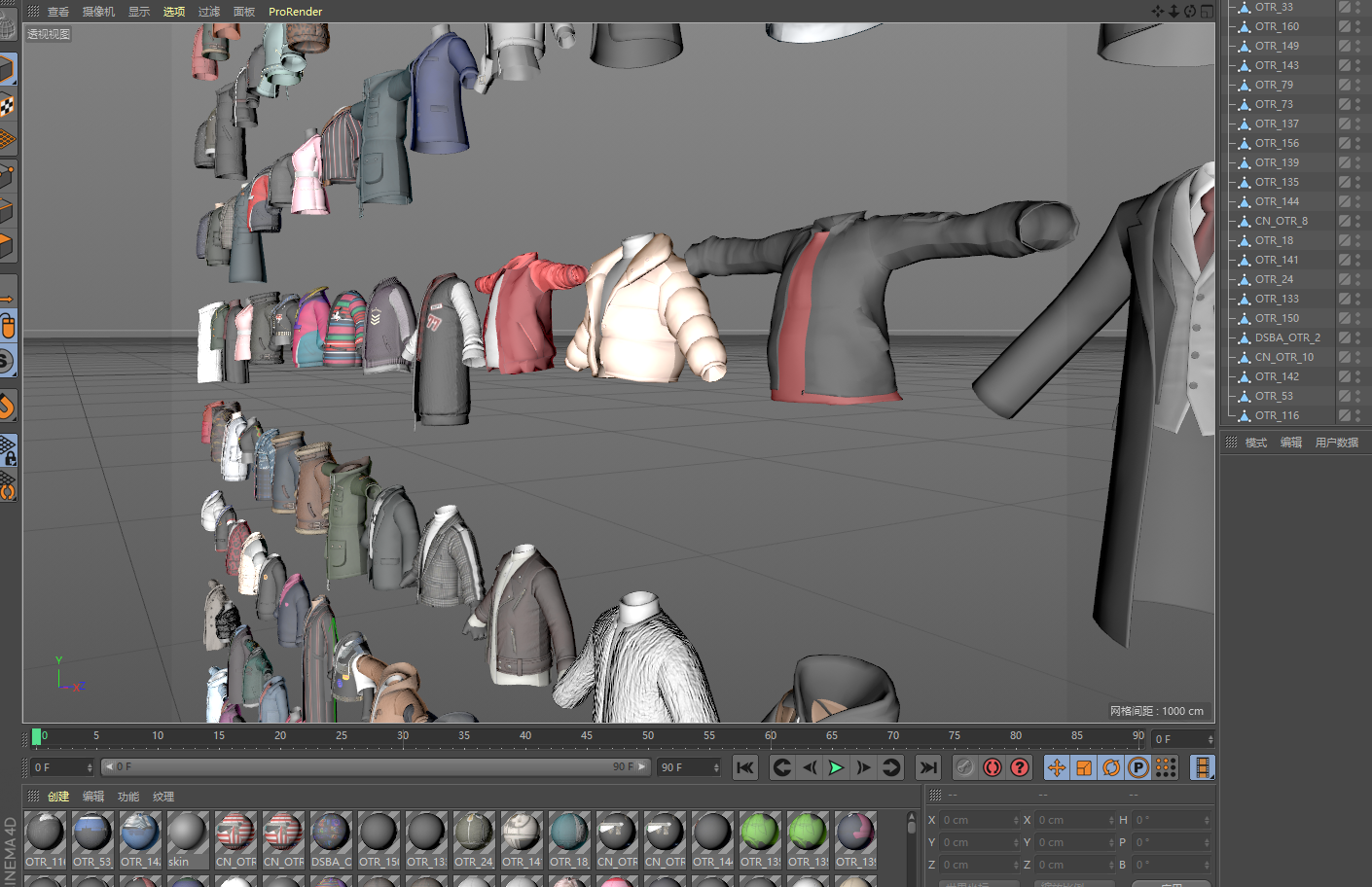Click the H rotation 0° field
Screen dimensions: 1372x887
(1173, 820)
